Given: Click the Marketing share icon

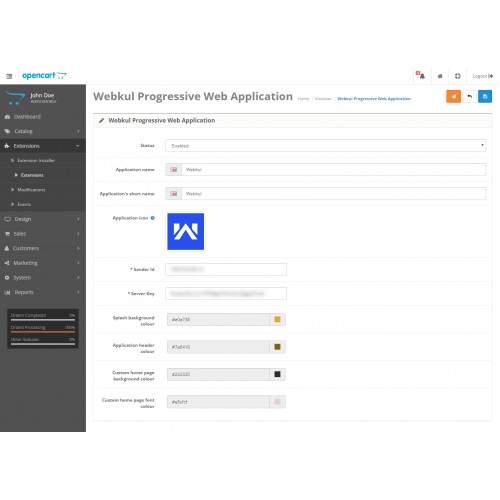Looking at the screenshot, I should (7, 263).
